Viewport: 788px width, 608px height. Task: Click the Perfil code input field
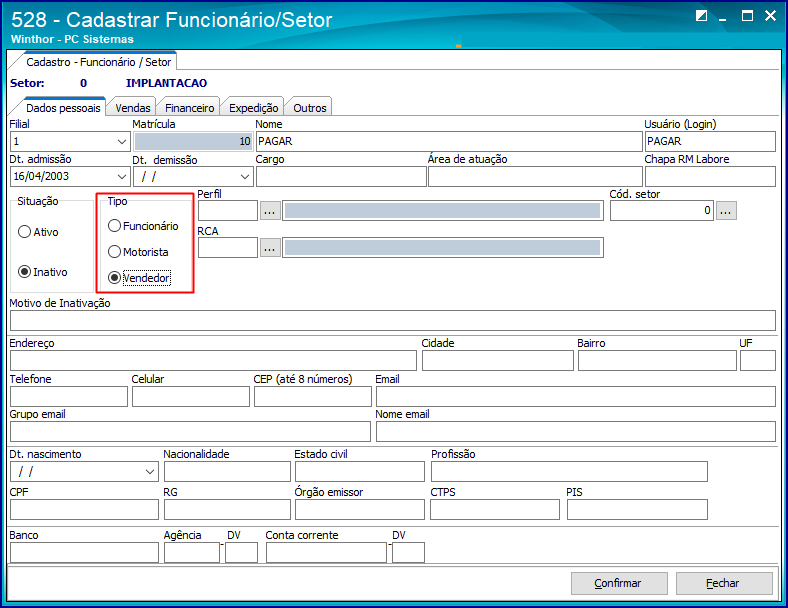[228, 211]
